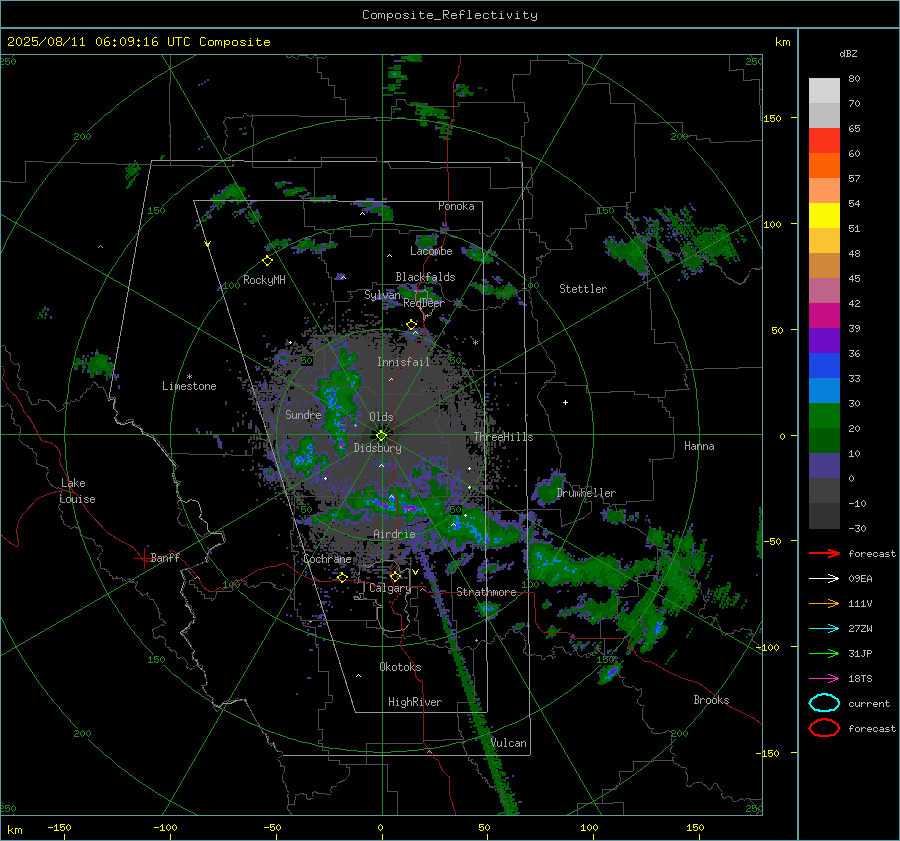This screenshot has width=900, height=841.
Task: Click the Okotoks town label
Action: pyautogui.click(x=400, y=667)
